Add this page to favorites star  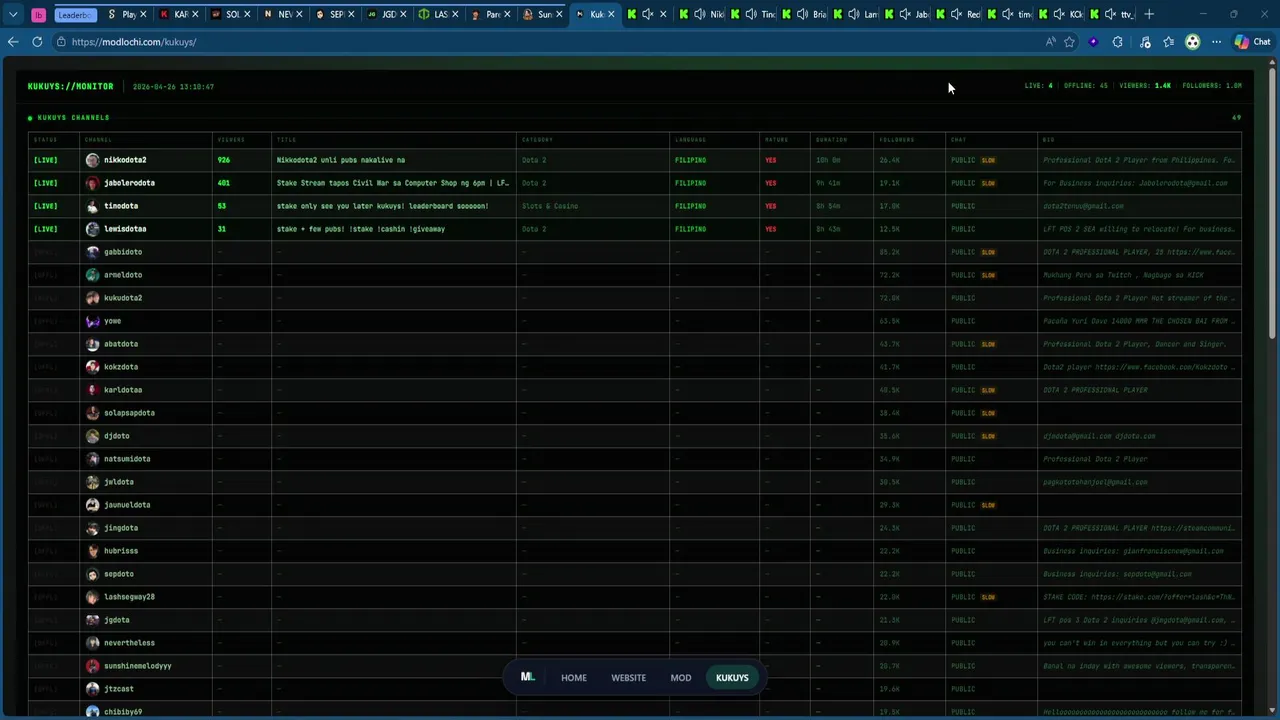[x=1070, y=42]
